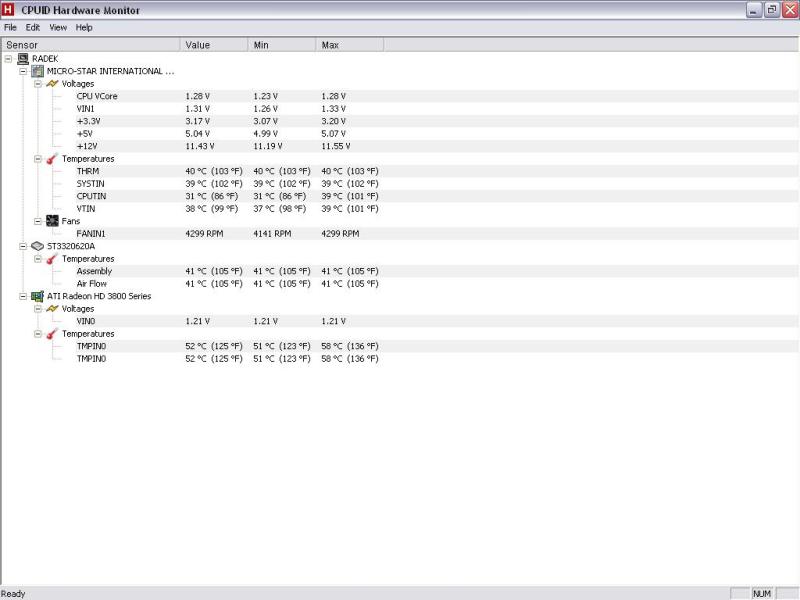
Task: Click the CPUID Hardware Monitor title bar icon
Action: (x=8, y=10)
